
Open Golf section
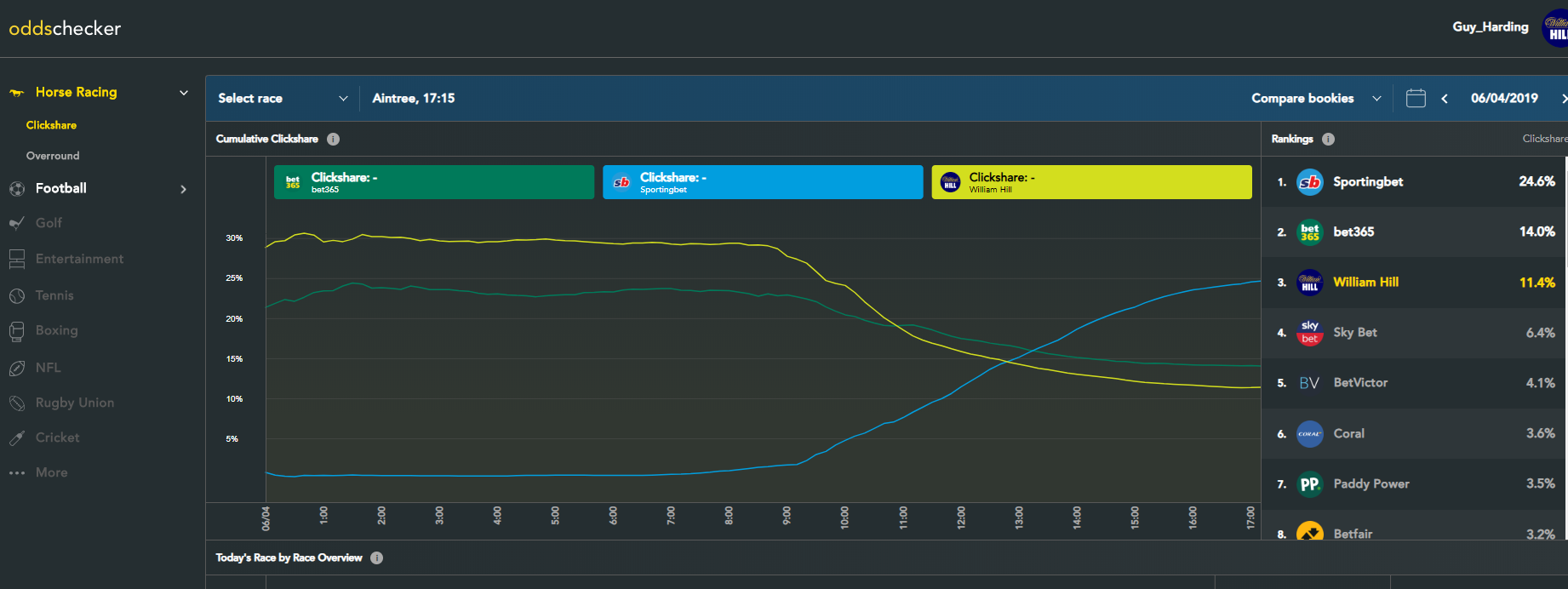[49, 223]
